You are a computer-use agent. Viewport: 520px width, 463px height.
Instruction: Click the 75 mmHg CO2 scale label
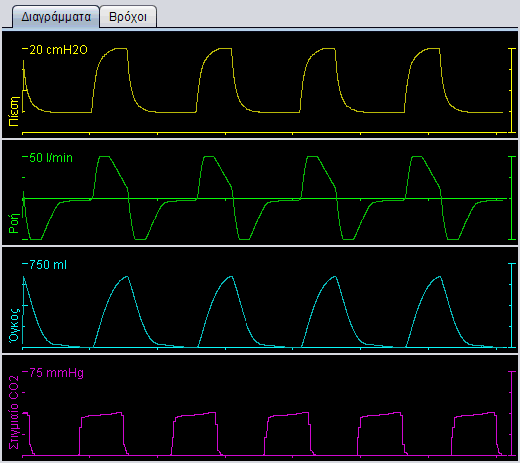[x=56, y=373]
